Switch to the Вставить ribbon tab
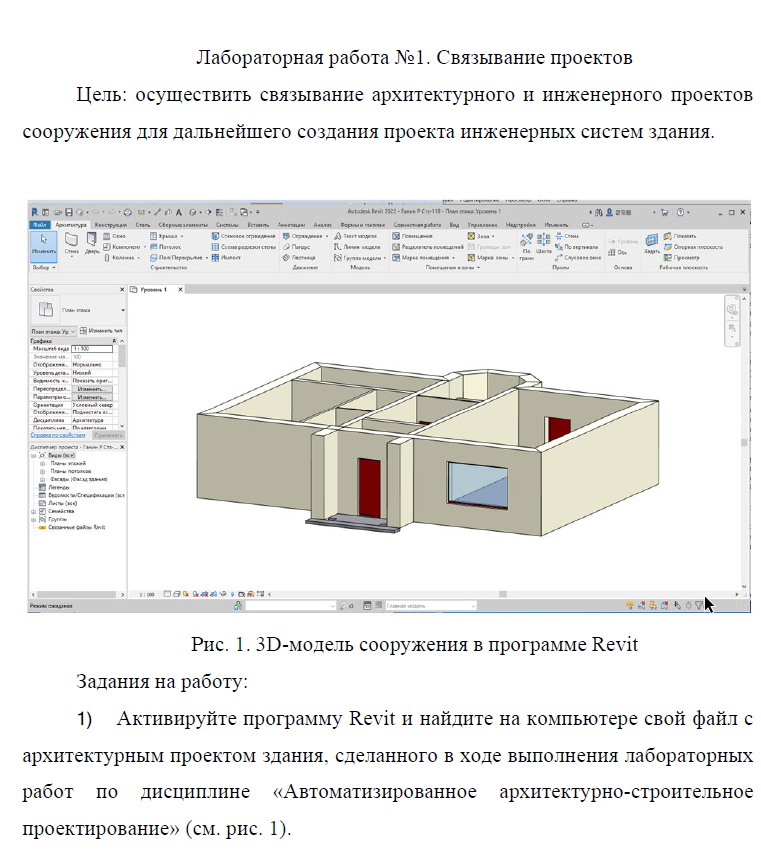 (x=258, y=225)
